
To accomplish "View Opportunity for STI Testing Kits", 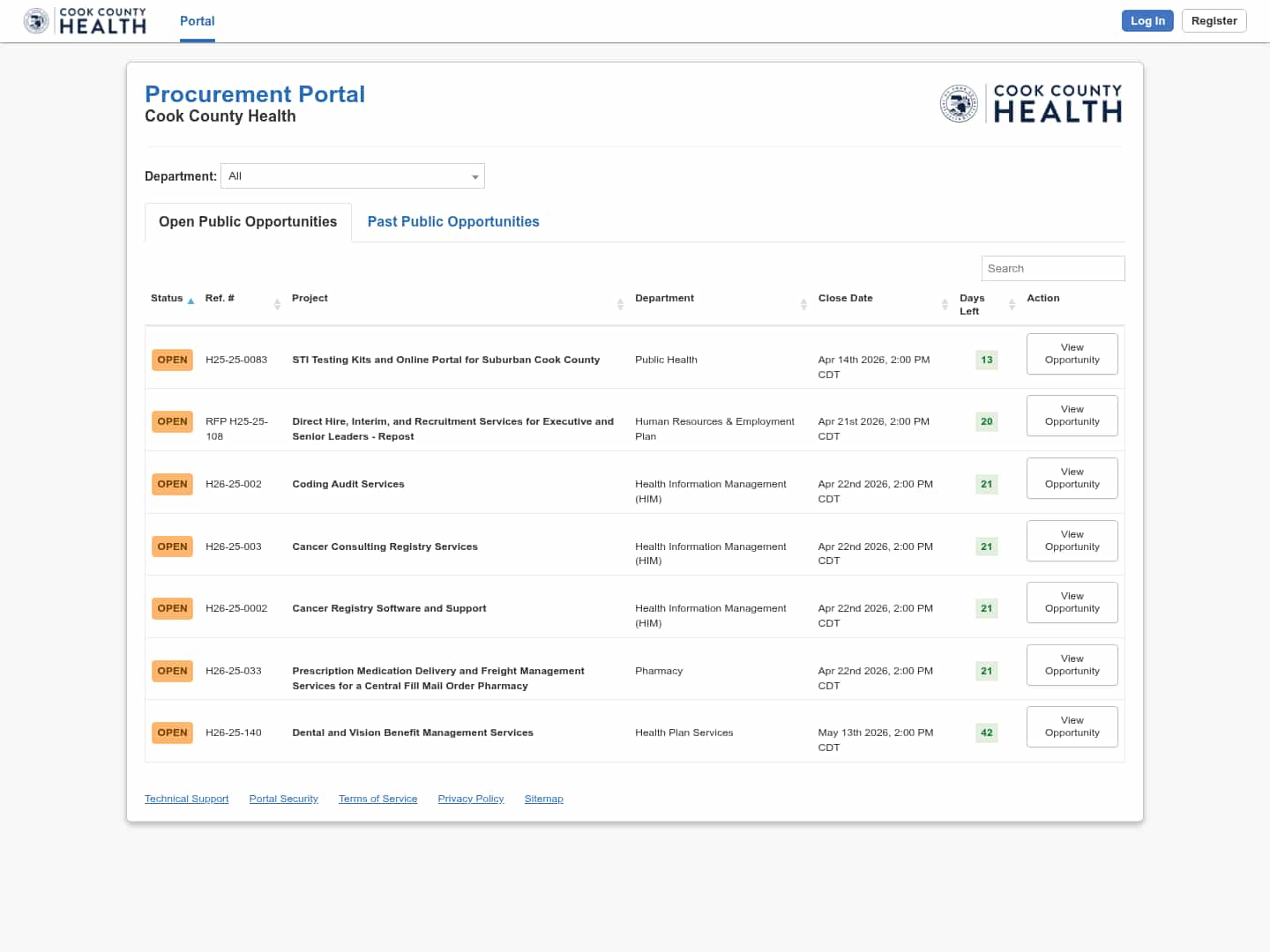I will coord(1072,353).
